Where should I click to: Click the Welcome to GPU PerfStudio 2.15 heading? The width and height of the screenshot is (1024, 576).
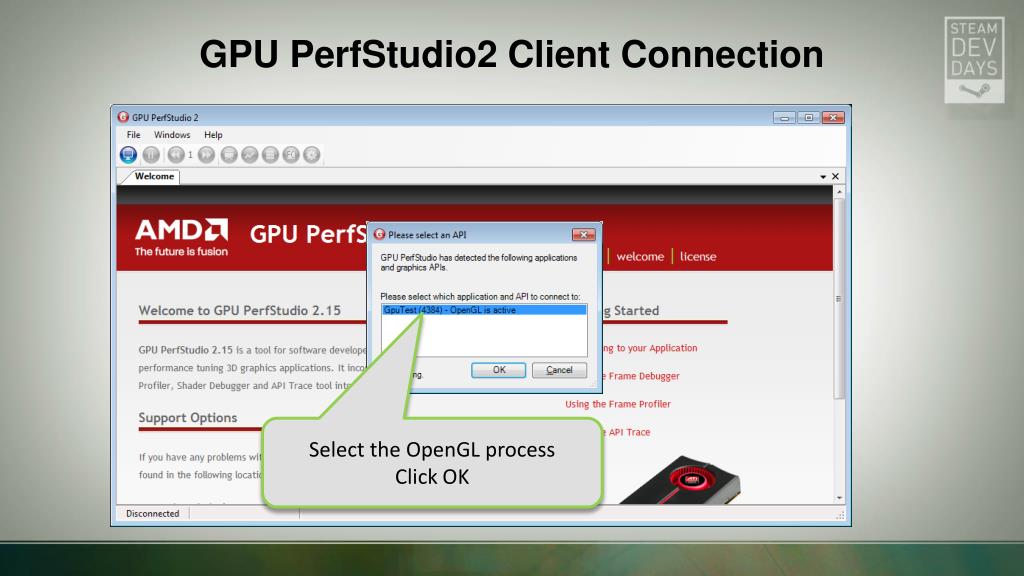240,311
